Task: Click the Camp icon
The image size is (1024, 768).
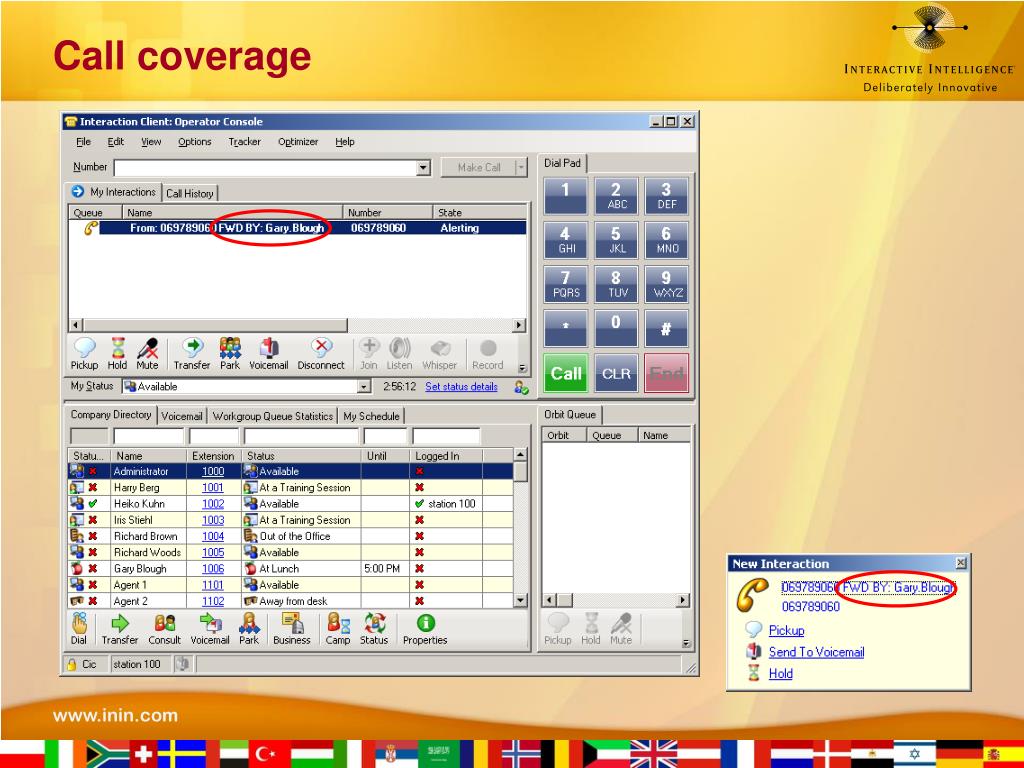Action: (x=338, y=630)
